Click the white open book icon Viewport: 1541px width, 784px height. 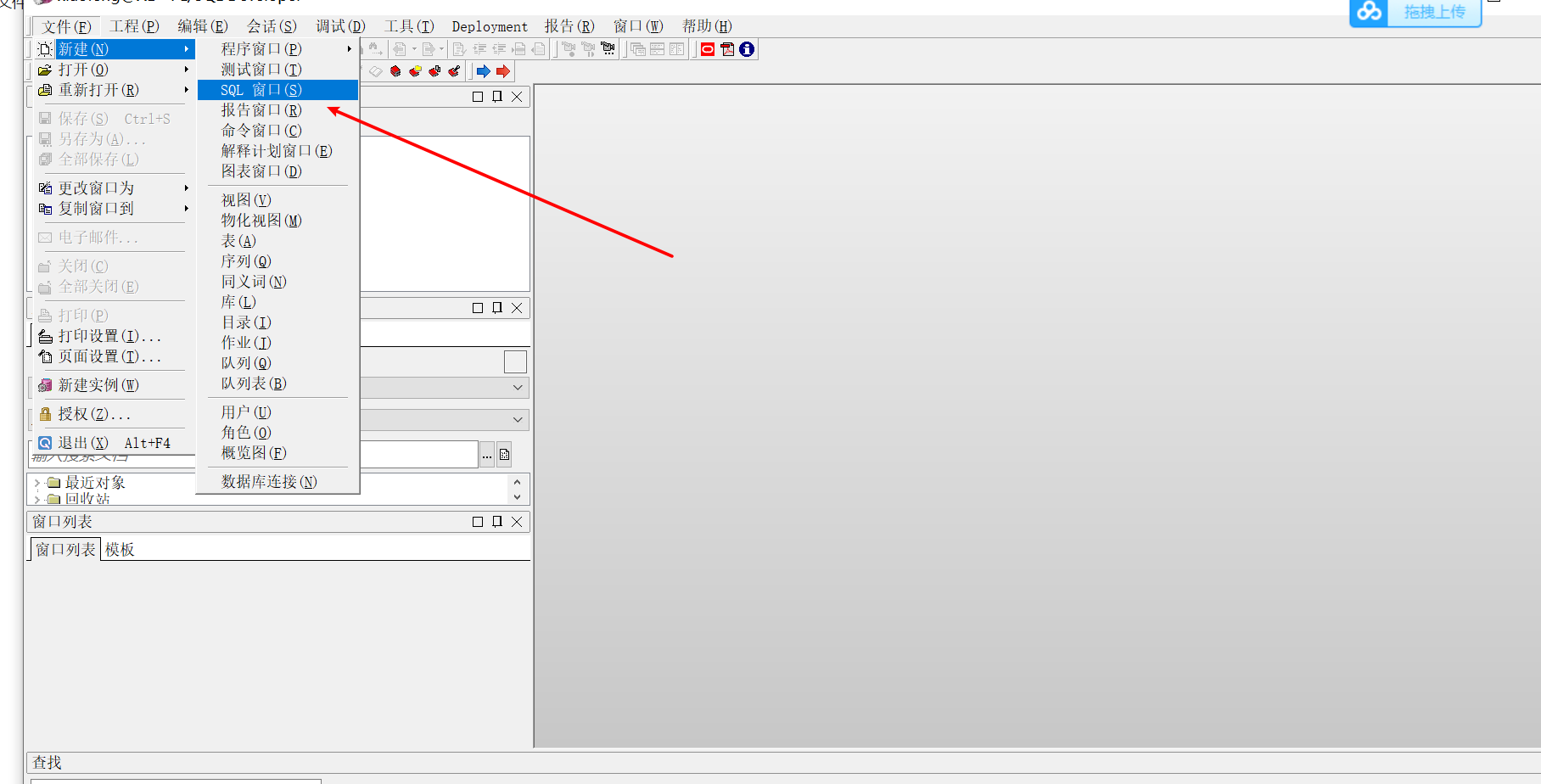coord(376,71)
